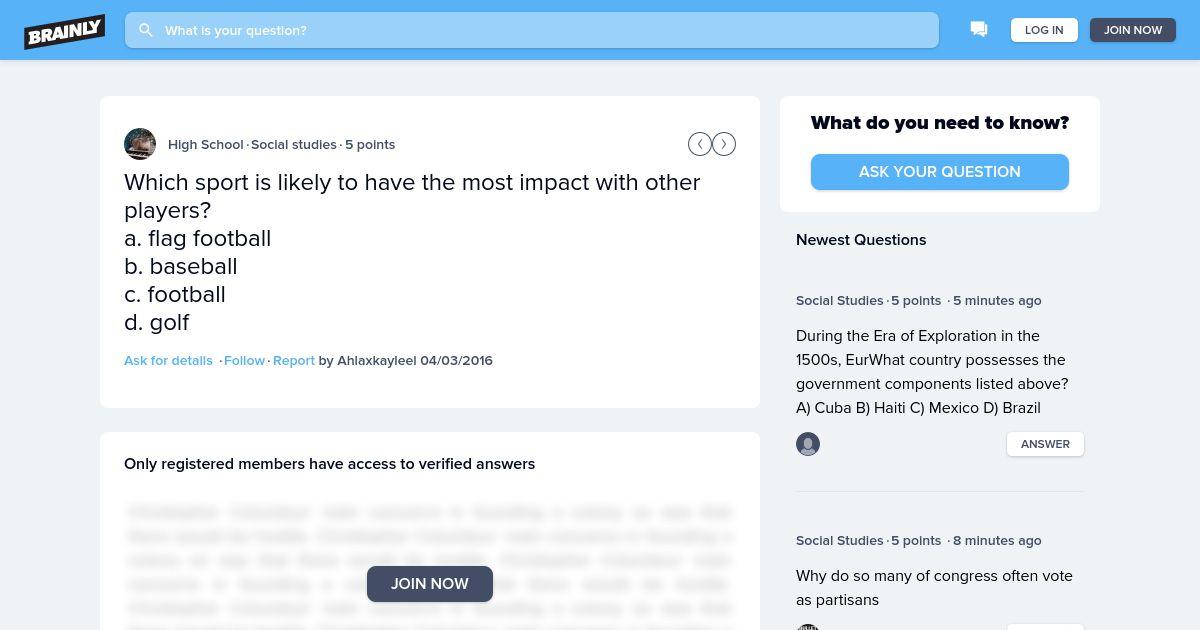Click JOIN NOW over blurred answer
The height and width of the screenshot is (630, 1200).
point(430,584)
